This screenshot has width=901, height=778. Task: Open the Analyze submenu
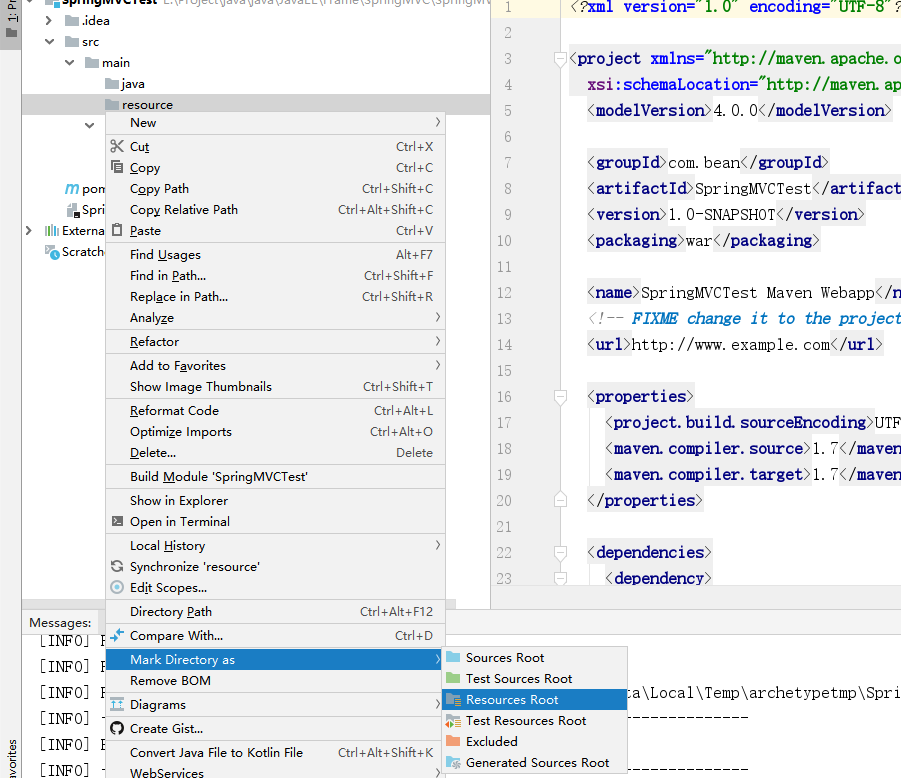pos(275,317)
